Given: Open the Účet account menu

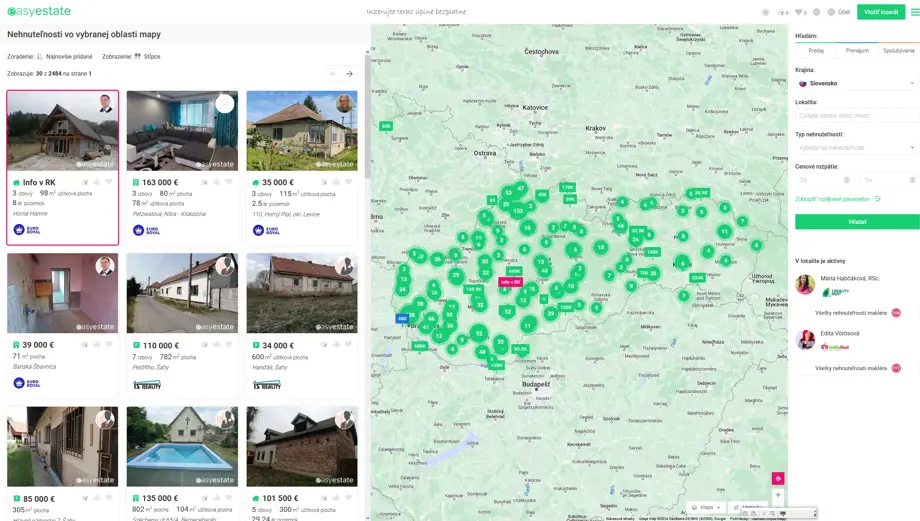Looking at the screenshot, I should [x=839, y=12].
